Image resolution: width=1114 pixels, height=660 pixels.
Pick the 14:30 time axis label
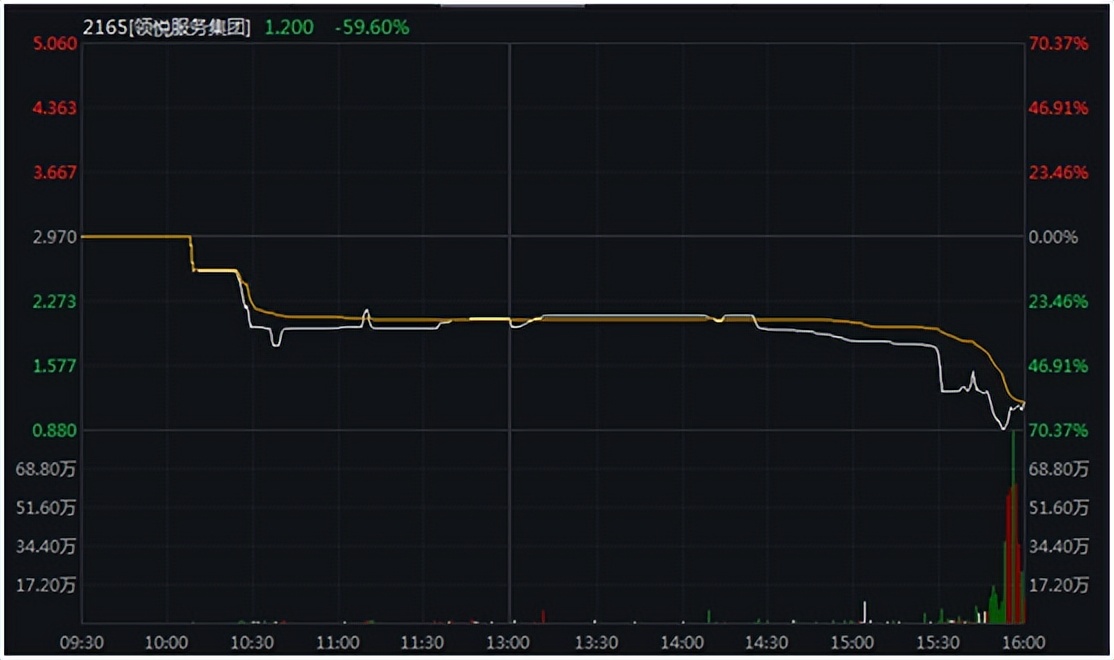click(x=766, y=641)
